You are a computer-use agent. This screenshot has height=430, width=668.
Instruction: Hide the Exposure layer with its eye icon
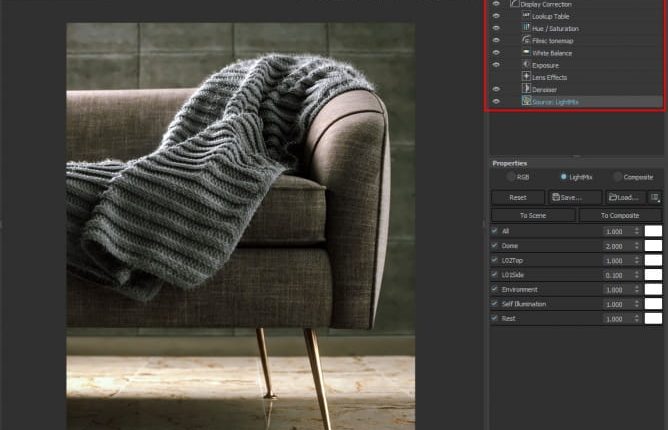(x=496, y=65)
